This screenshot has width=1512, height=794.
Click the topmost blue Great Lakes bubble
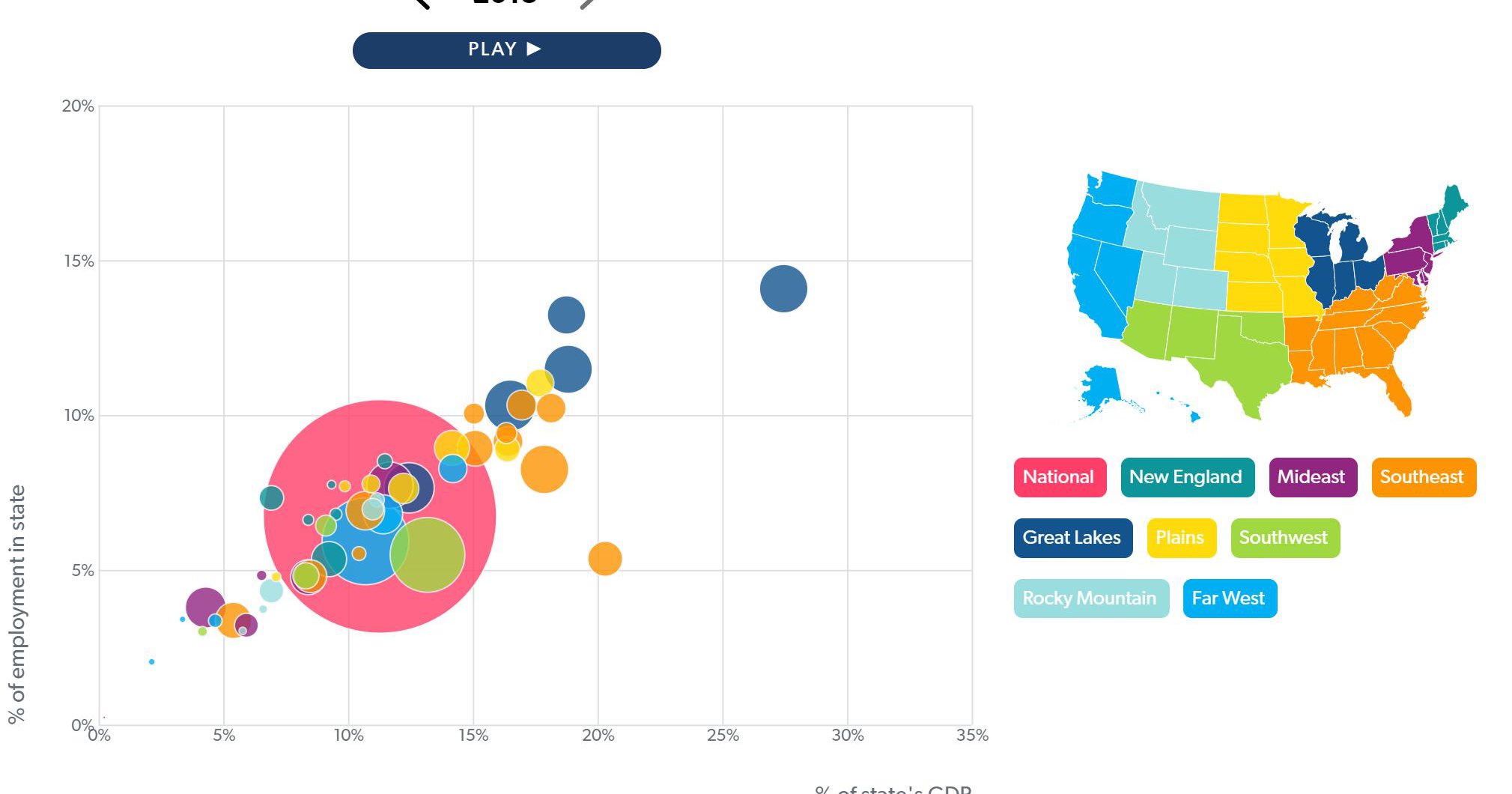click(x=782, y=287)
